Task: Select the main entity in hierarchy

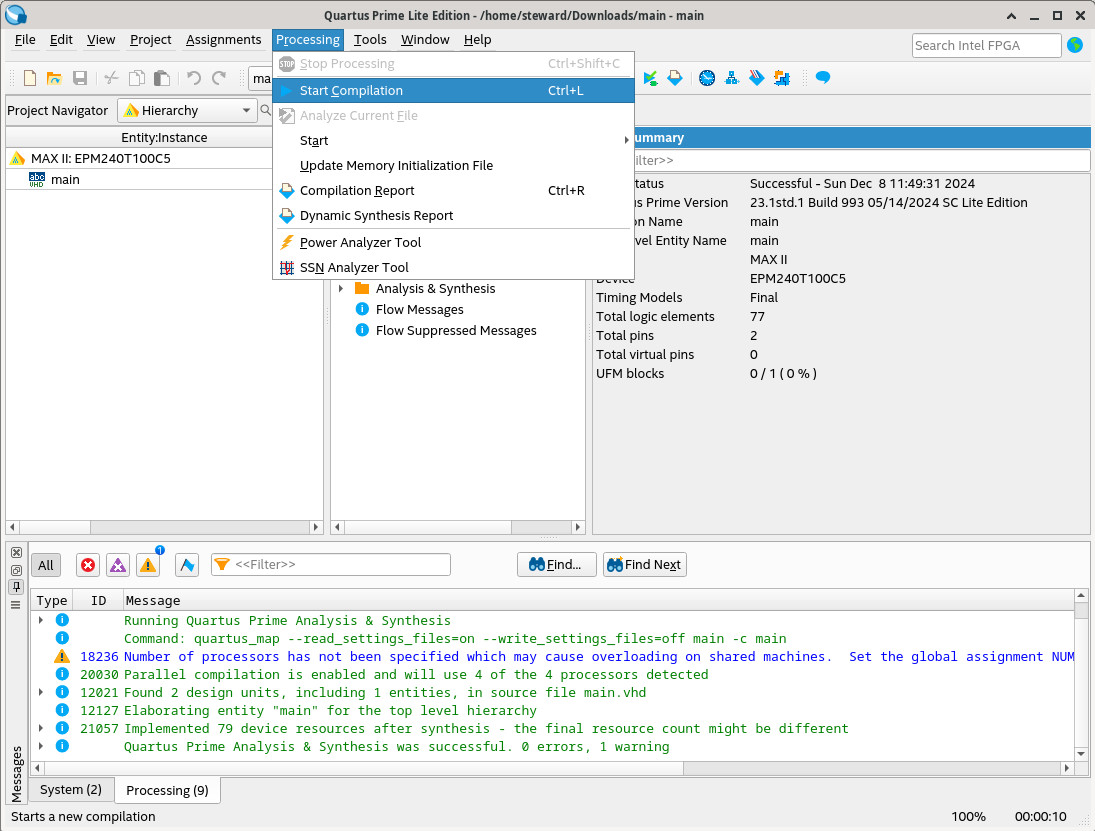Action: coord(65,179)
